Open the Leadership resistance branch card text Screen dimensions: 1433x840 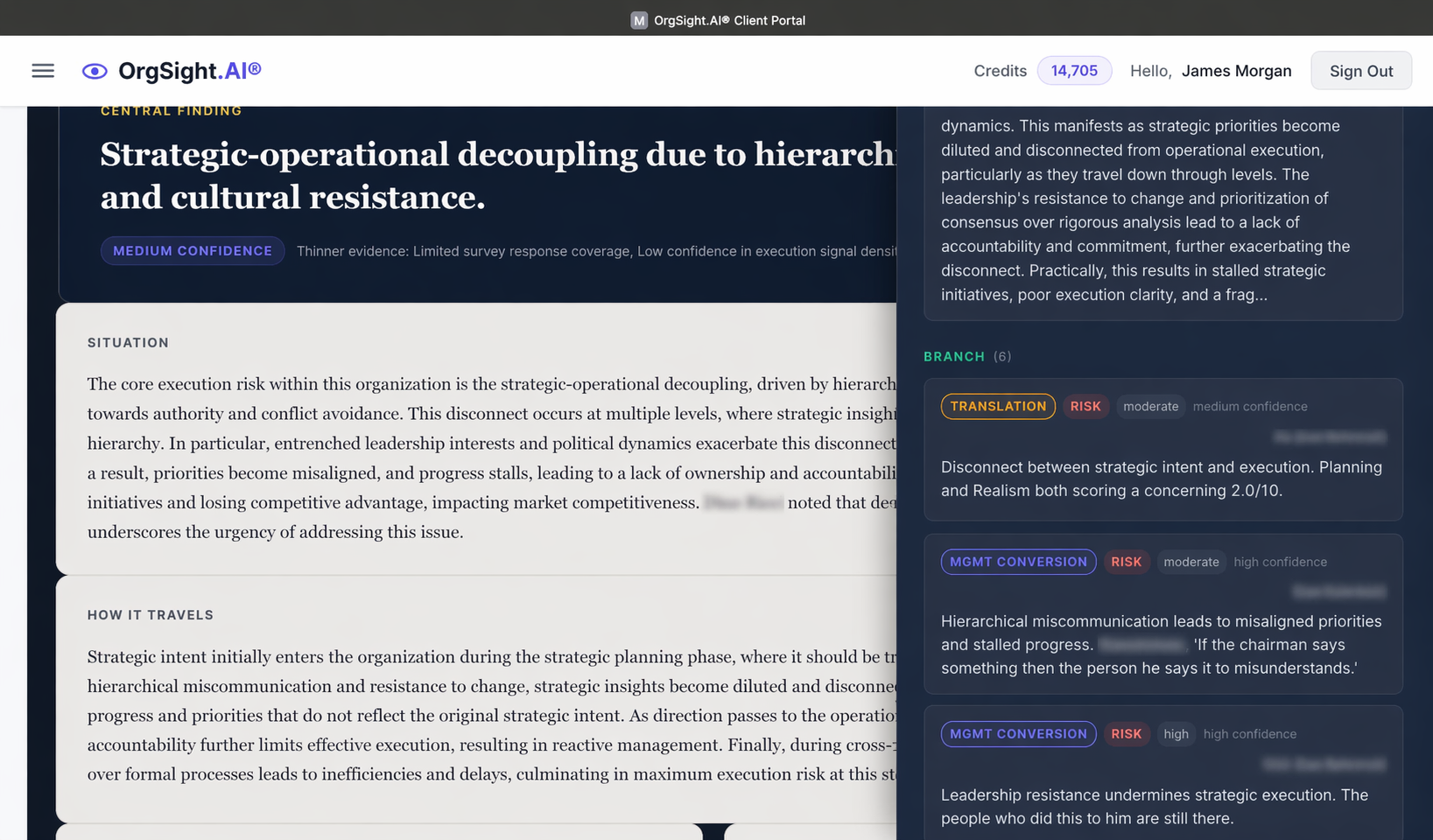pyautogui.click(x=1154, y=807)
